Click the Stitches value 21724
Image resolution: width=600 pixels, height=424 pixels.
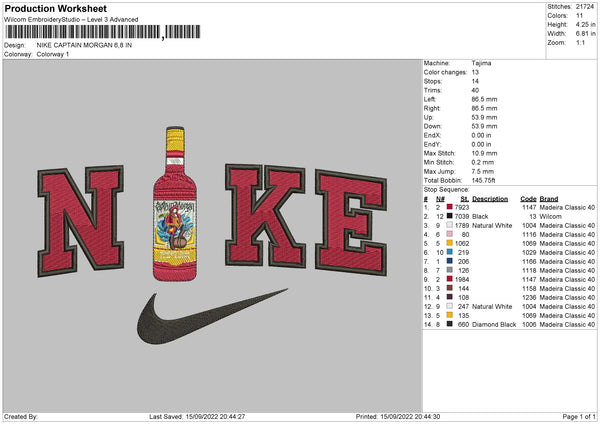pos(585,7)
